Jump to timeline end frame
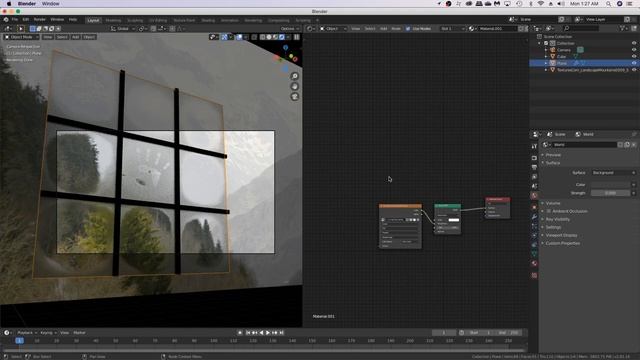The image size is (640, 360). [x=281, y=333]
